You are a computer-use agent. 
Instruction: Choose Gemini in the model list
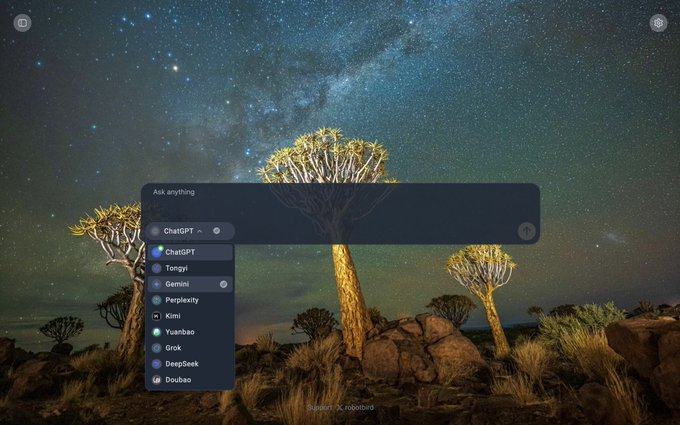coord(190,284)
